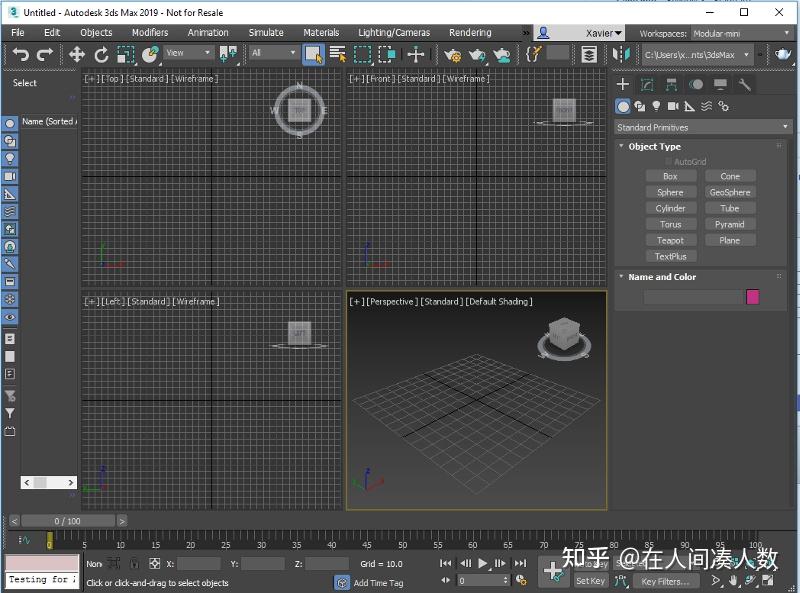This screenshot has width=800, height=593.
Task: Open the Create command panel tab
Action: tap(622, 84)
